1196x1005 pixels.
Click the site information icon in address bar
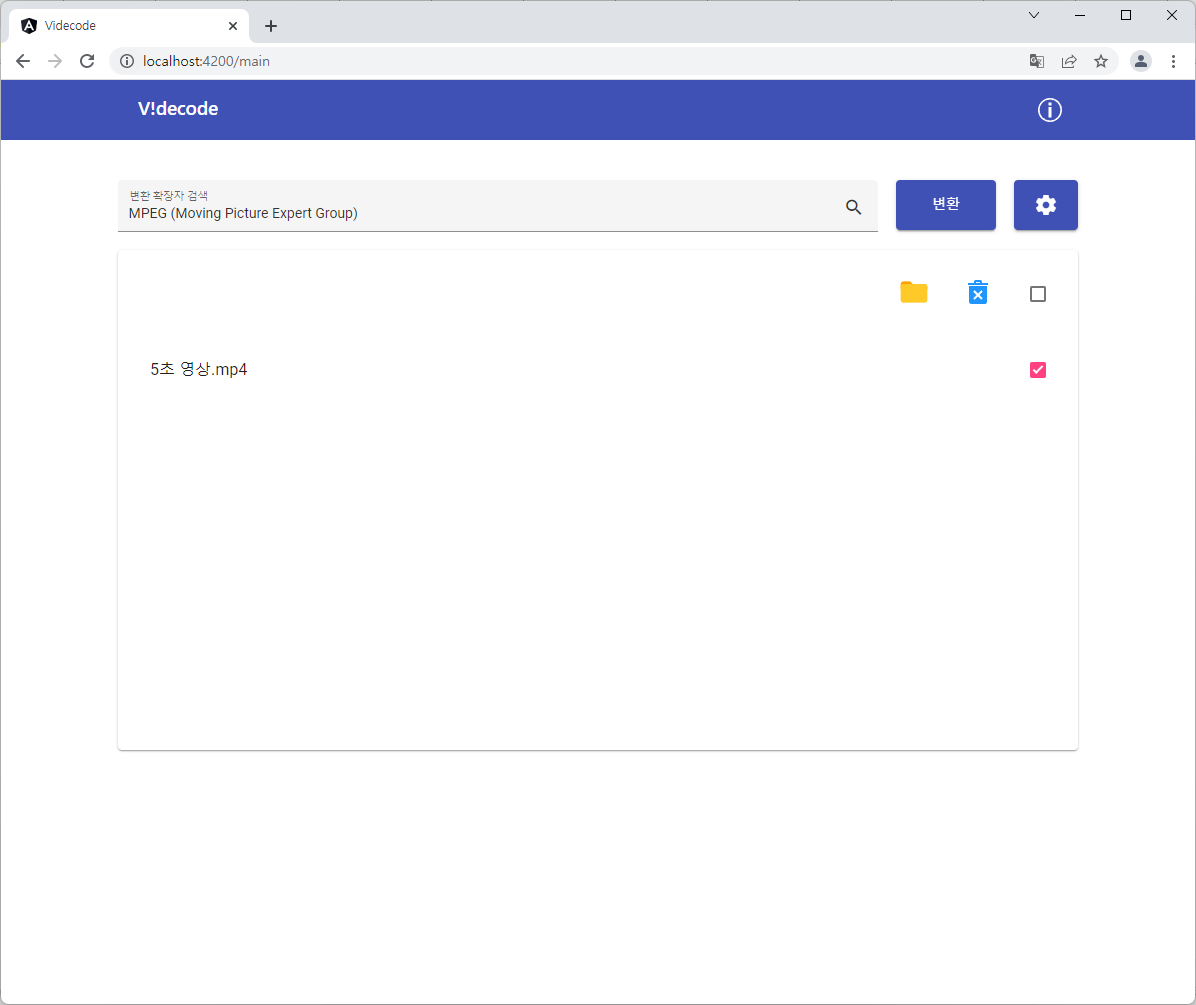pos(127,61)
